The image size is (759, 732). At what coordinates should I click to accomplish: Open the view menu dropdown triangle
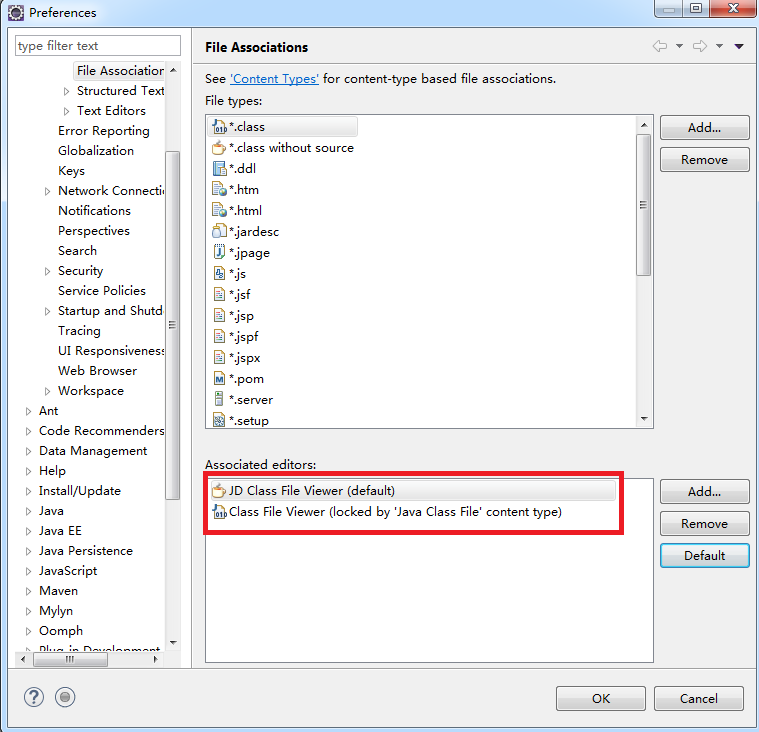[x=739, y=46]
